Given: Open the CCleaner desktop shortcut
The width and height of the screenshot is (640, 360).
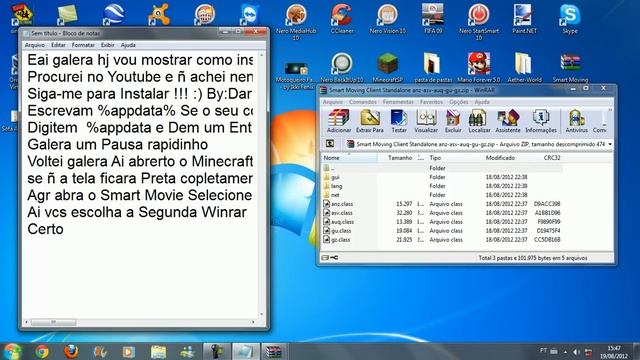Looking at the screenshot, I should tap(342, 19).
